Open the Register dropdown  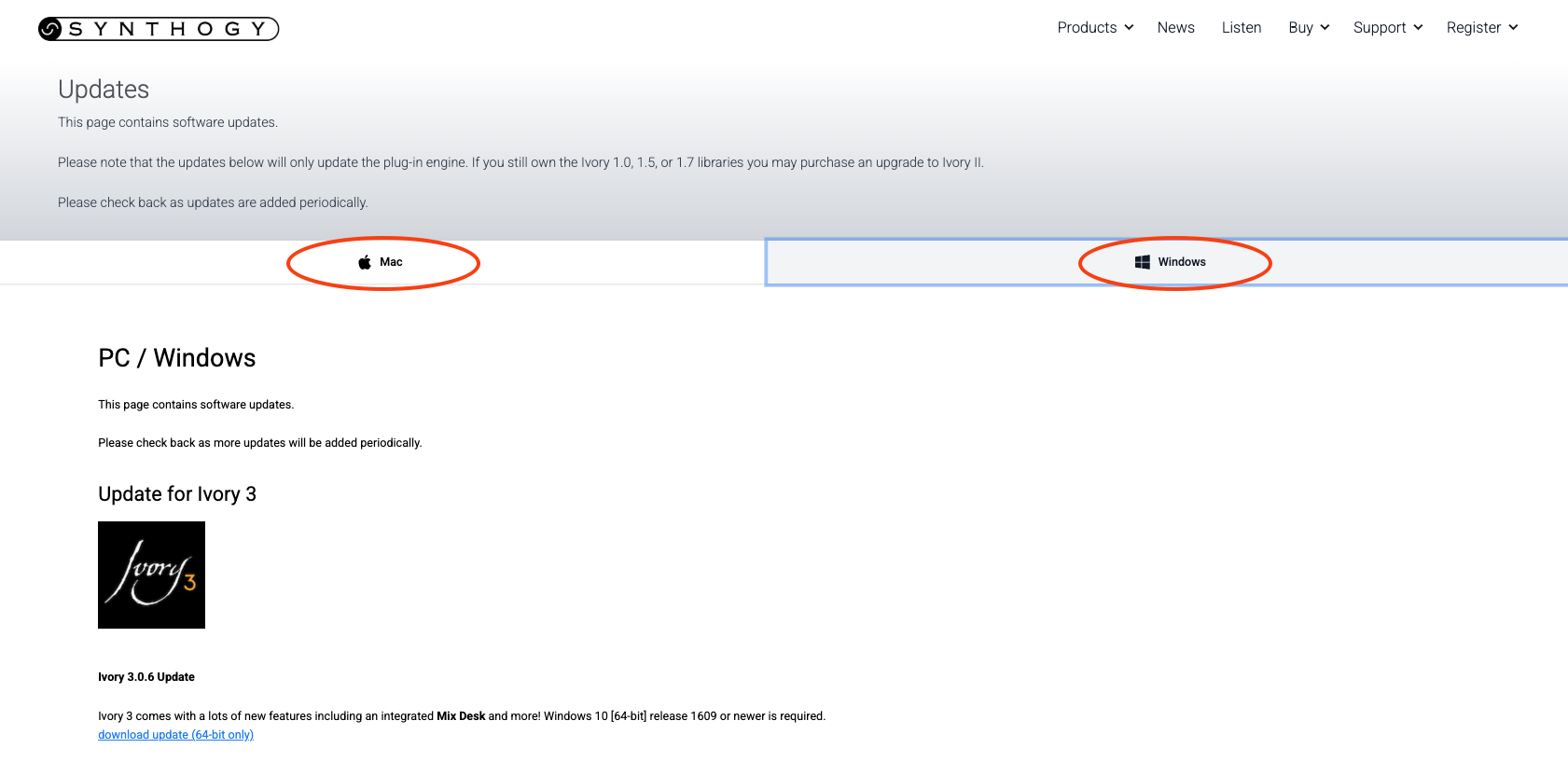pos(1482,28)
